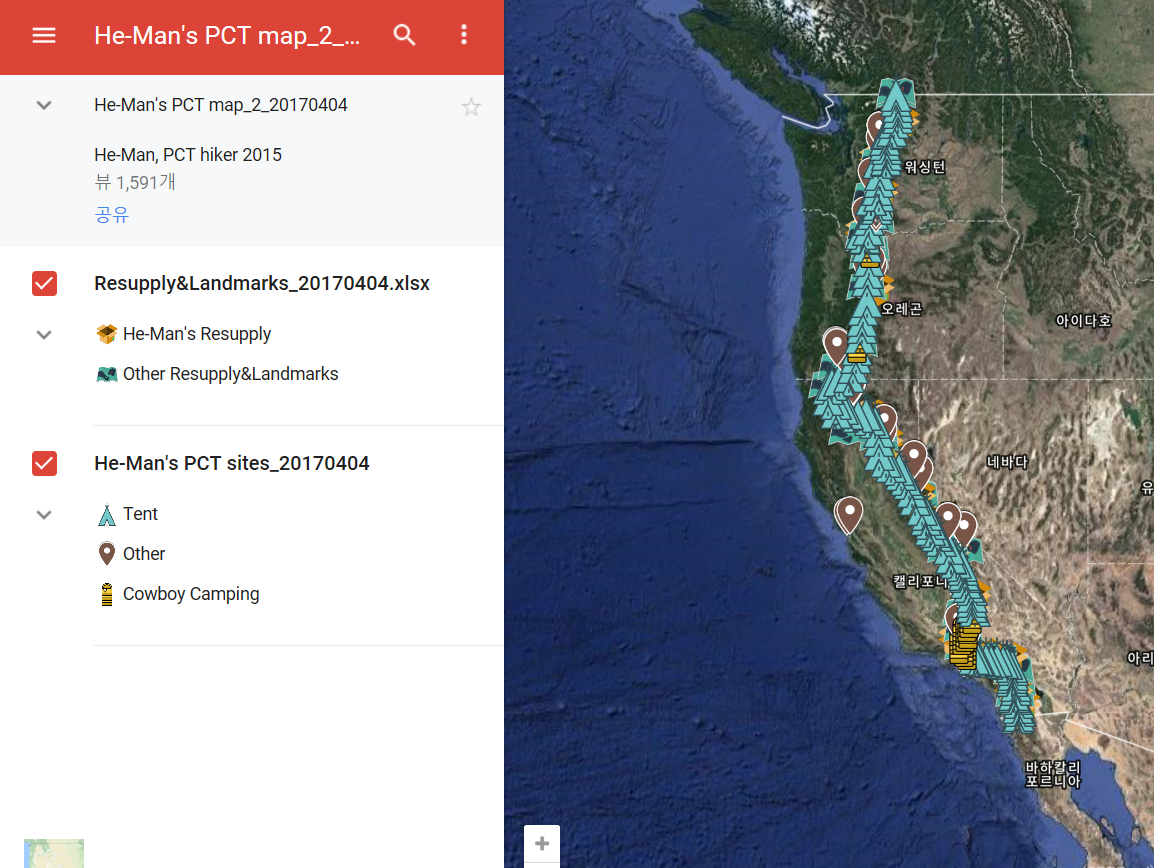Image resolution: width=1154 pixels, height=868 pixels.
Task: Star this map with the star icon
Action: (x=471, y=107)
